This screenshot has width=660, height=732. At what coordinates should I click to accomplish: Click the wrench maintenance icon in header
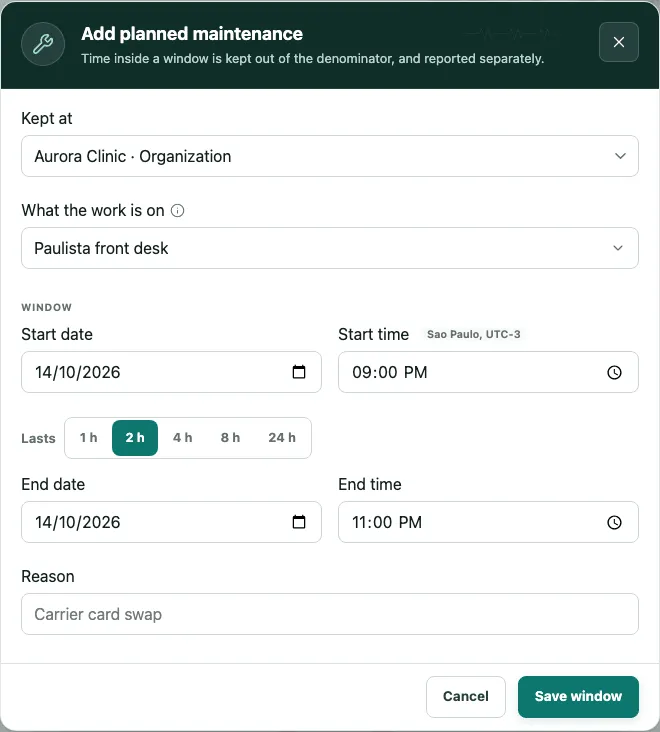(43, 44)
